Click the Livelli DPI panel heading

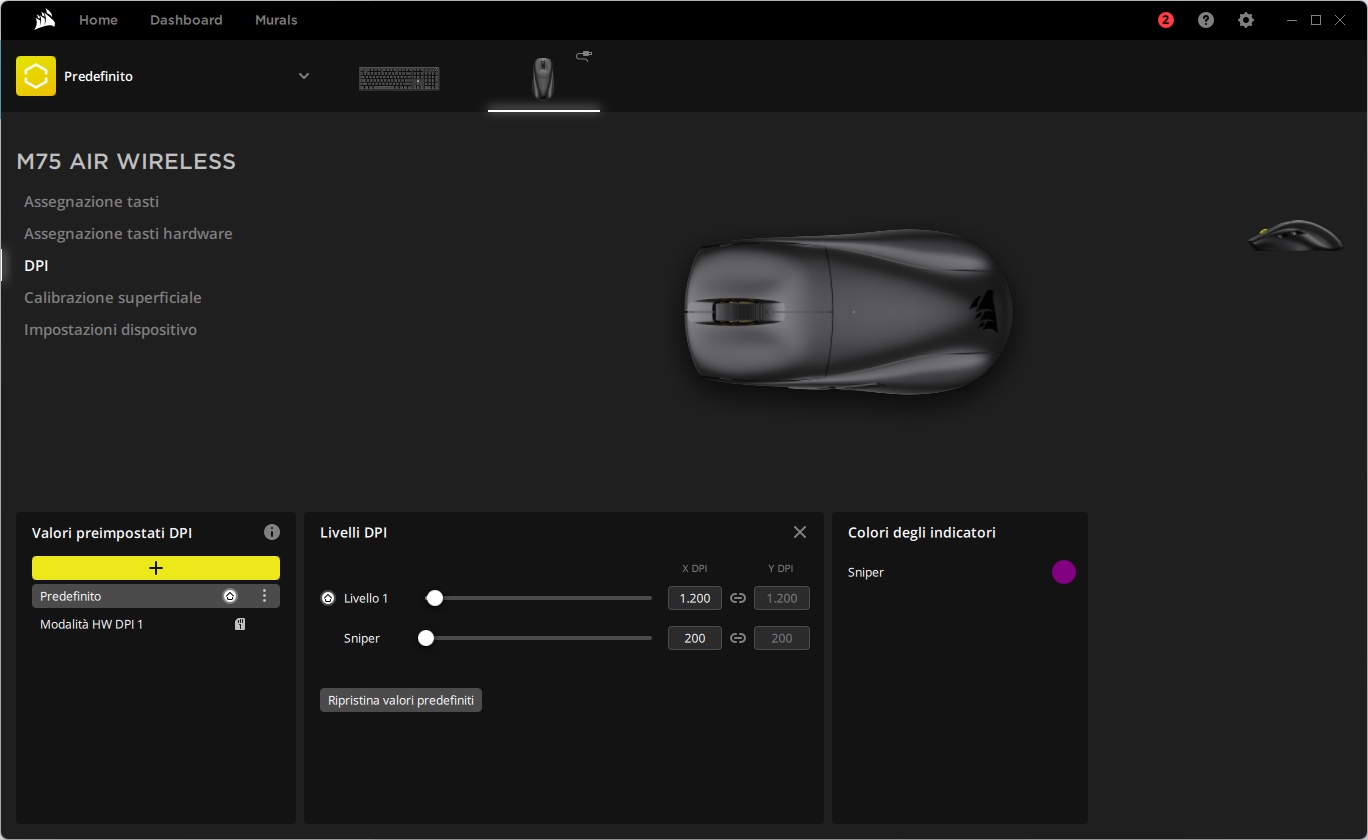(x=353, y=533)
